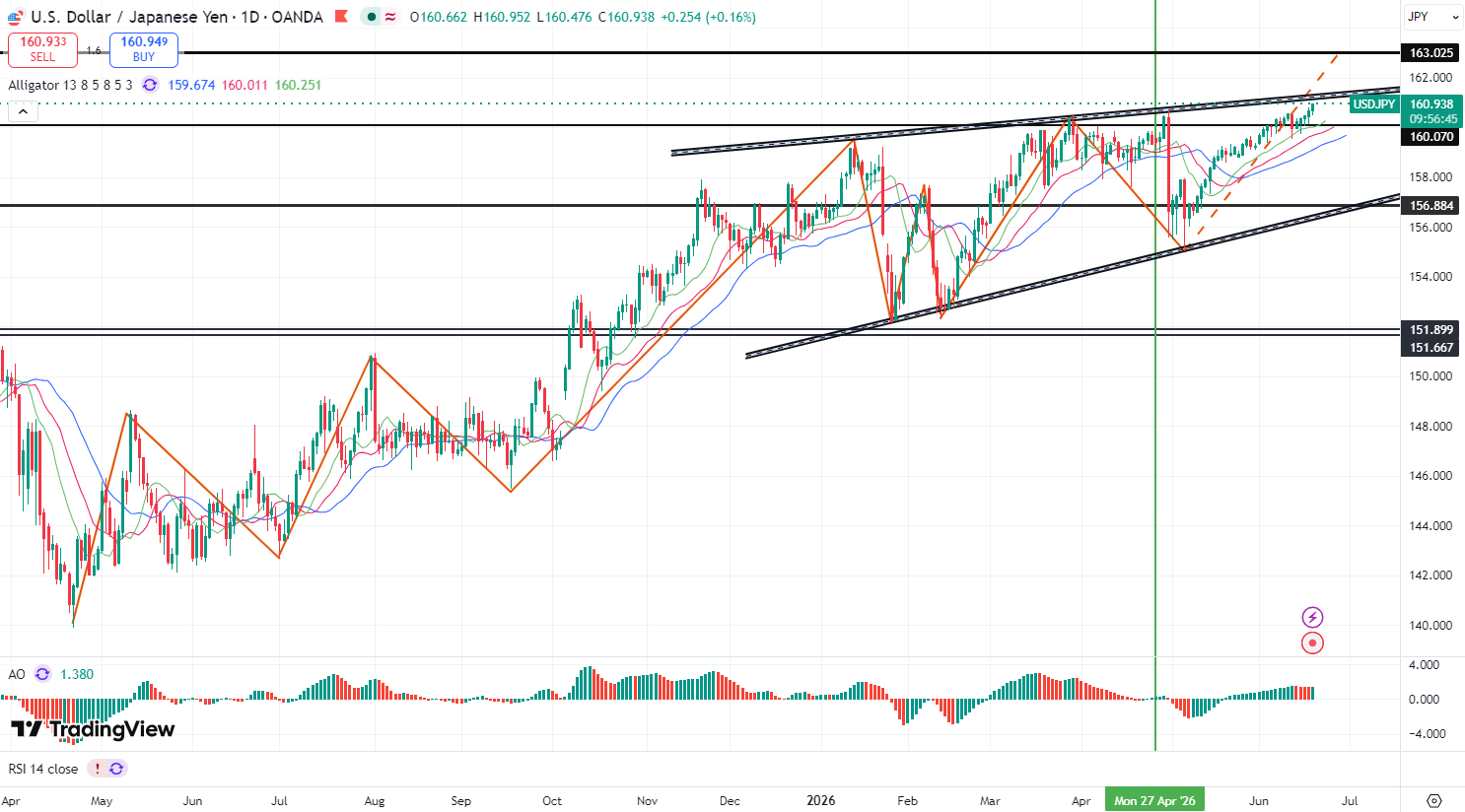Click the Aug label on time axis
The width and height of the screenshot is (1465, 812).
(x=375, y=800)
